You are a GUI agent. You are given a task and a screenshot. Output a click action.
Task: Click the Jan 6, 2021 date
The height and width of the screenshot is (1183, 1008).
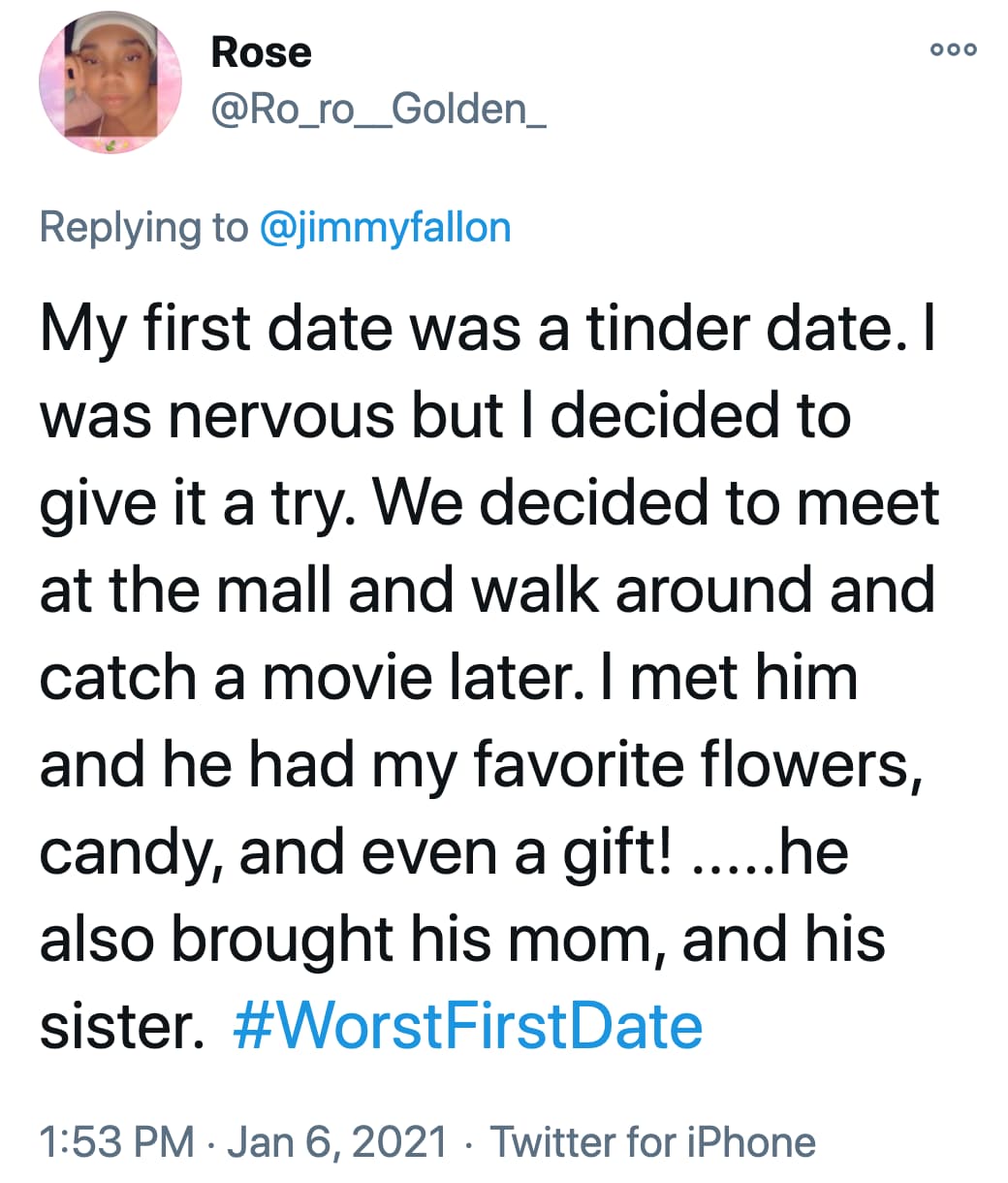[x=337, y=1141]
